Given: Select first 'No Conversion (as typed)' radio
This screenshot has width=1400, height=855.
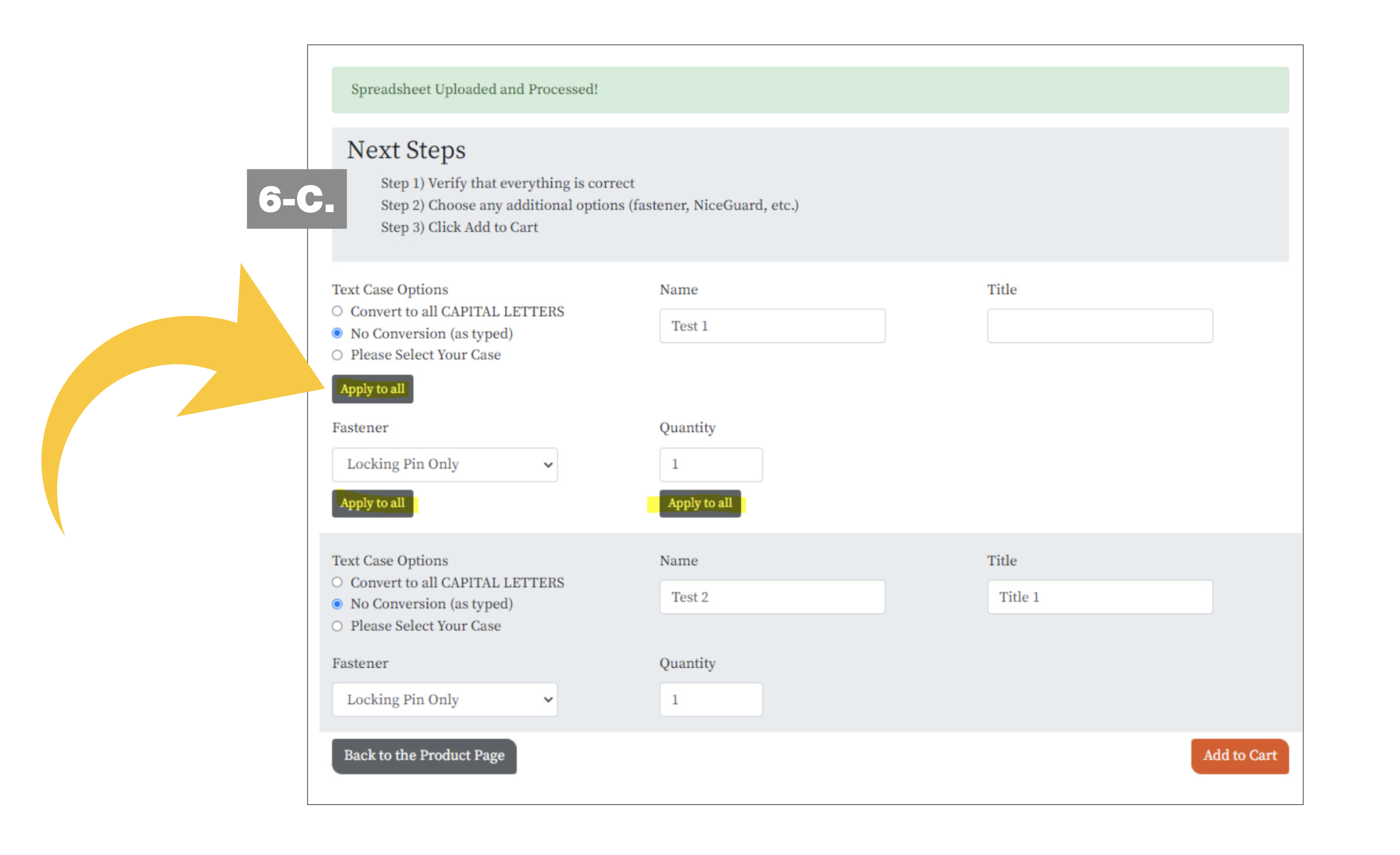Looking at the screenshot, I should pos(337,333).
